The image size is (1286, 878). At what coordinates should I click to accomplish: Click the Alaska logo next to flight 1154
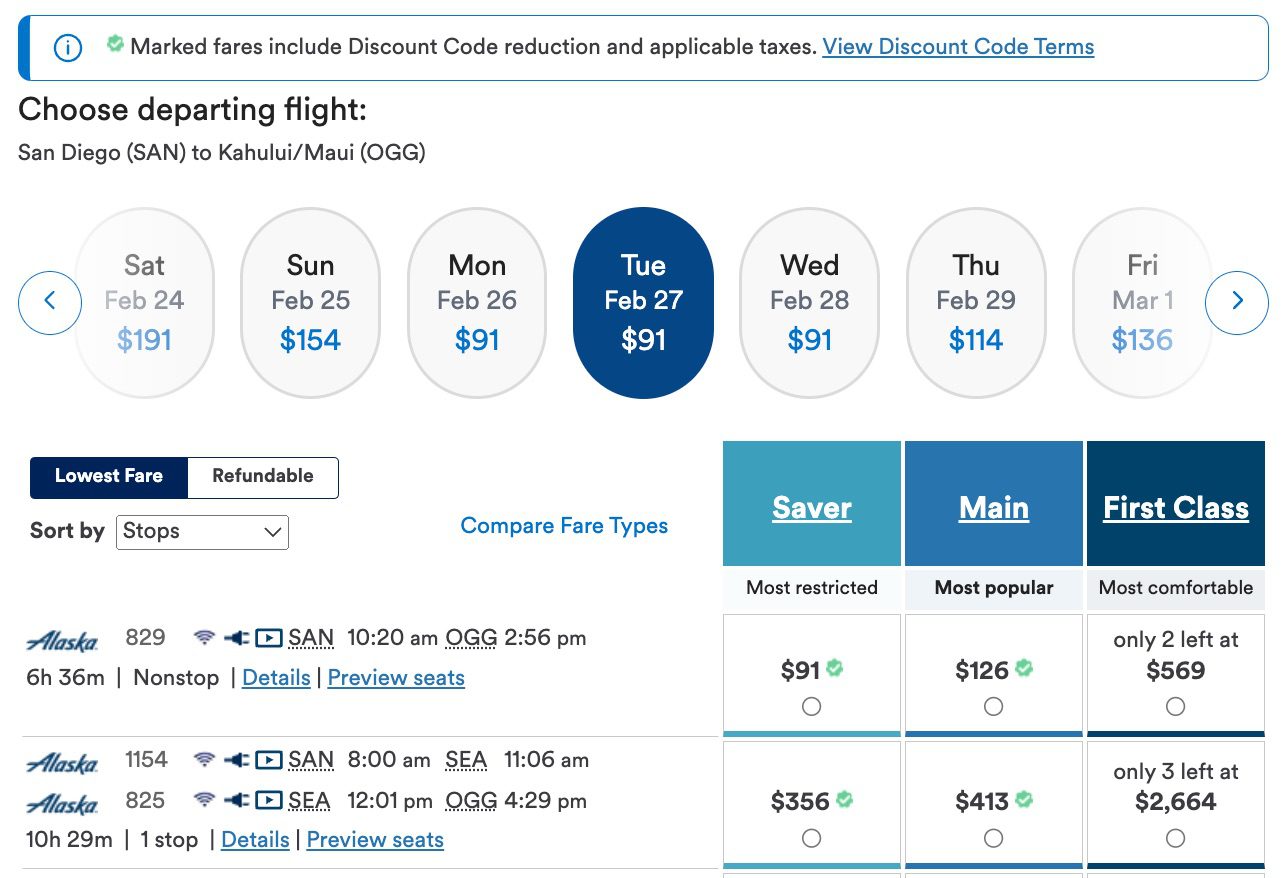click(62, 760)
